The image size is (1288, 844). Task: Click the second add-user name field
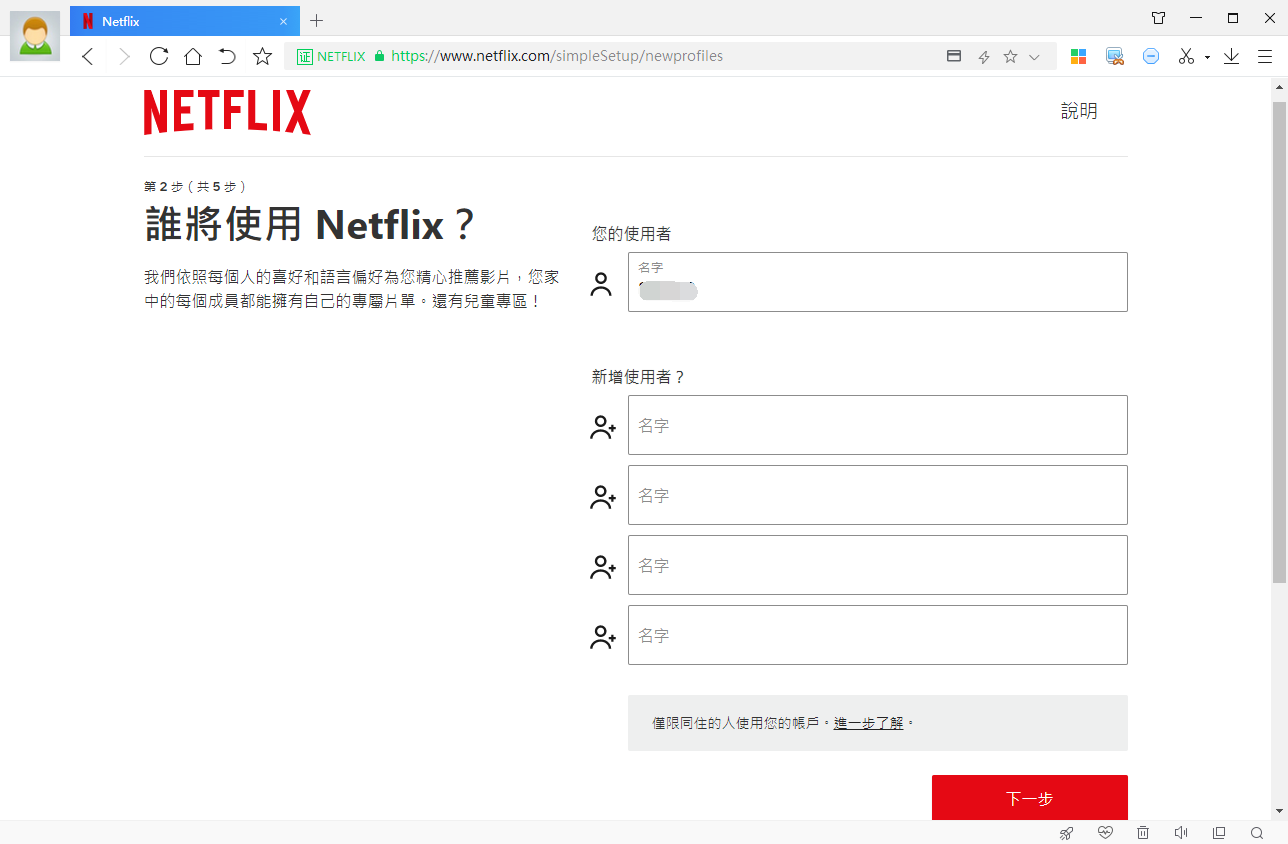point(877,495)
